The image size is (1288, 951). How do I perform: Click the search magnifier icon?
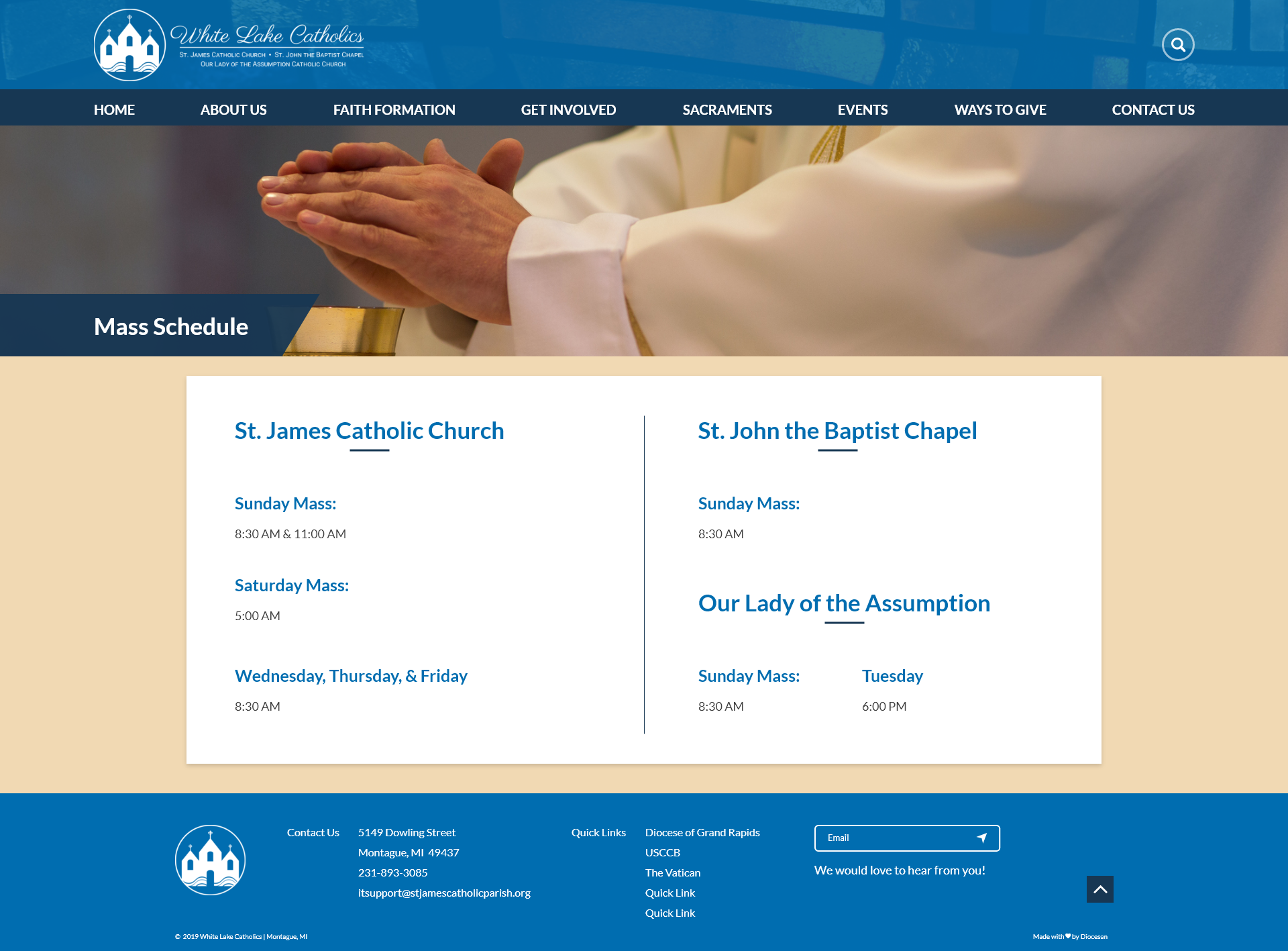[1178, 45]
